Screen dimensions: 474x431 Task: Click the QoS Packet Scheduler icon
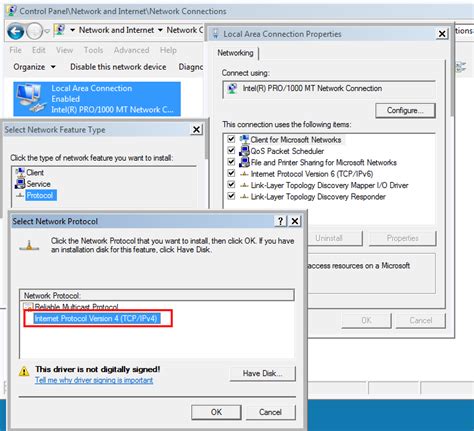tap(244, 151)
